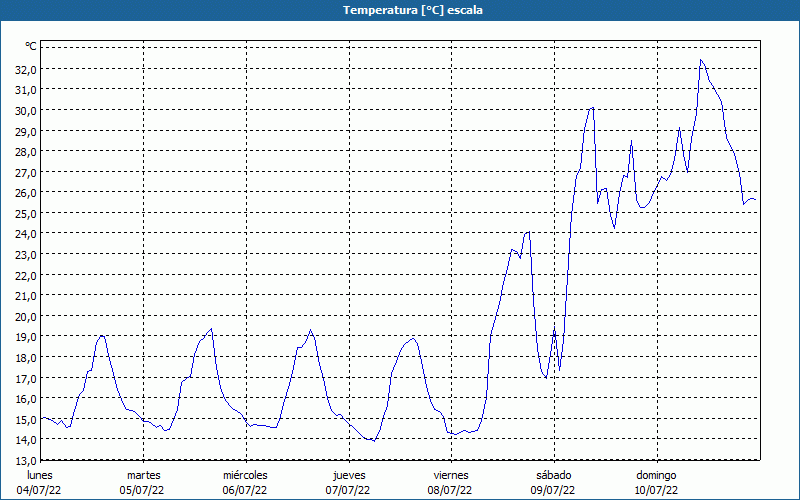
Task: Click the 14,0 y-axis label
Action: click(26, 440)
